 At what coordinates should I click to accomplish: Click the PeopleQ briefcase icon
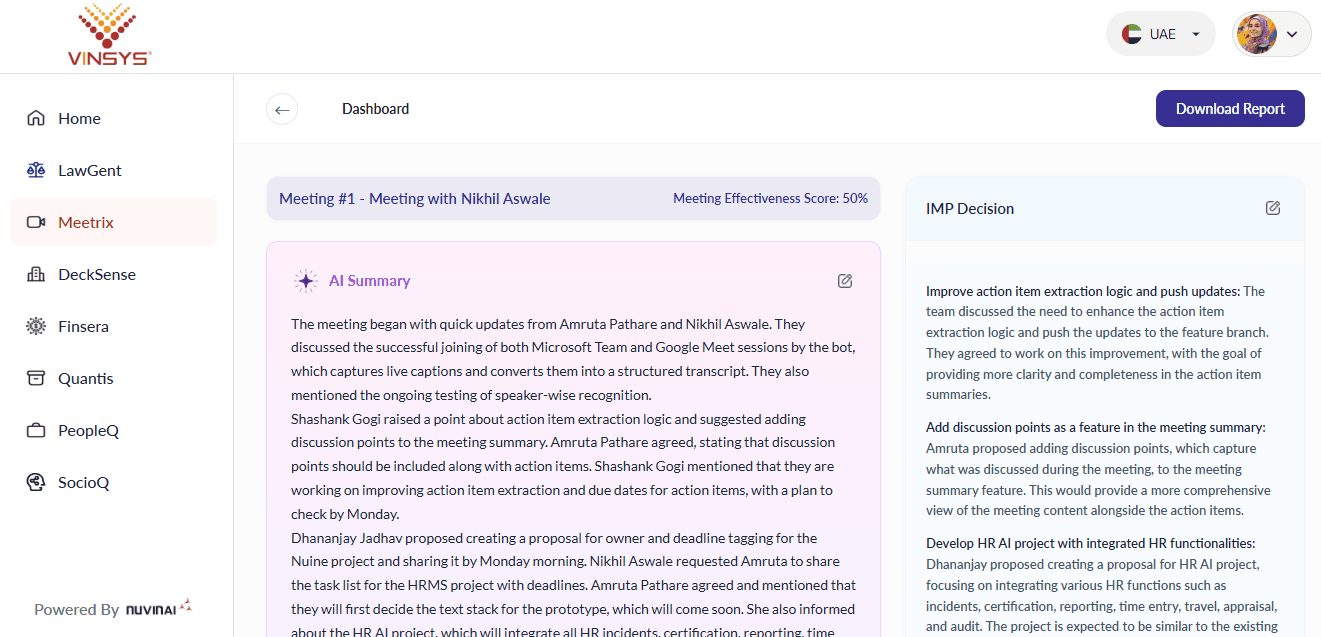[36, 430]
